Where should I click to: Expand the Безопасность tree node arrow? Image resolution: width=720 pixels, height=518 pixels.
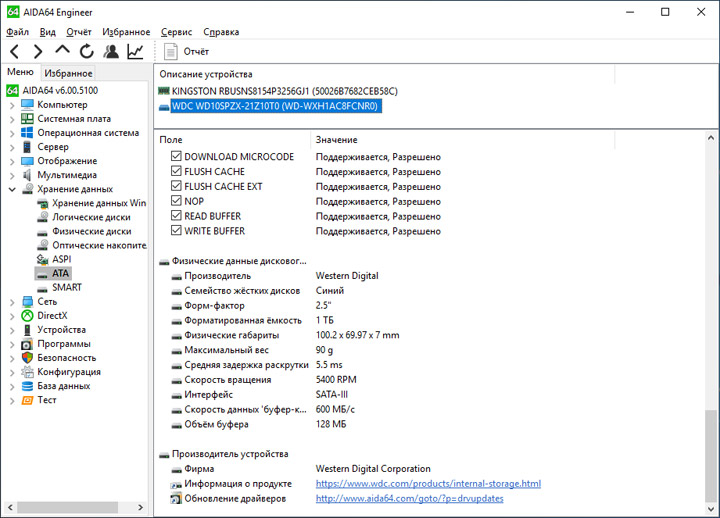coord(12,359)
